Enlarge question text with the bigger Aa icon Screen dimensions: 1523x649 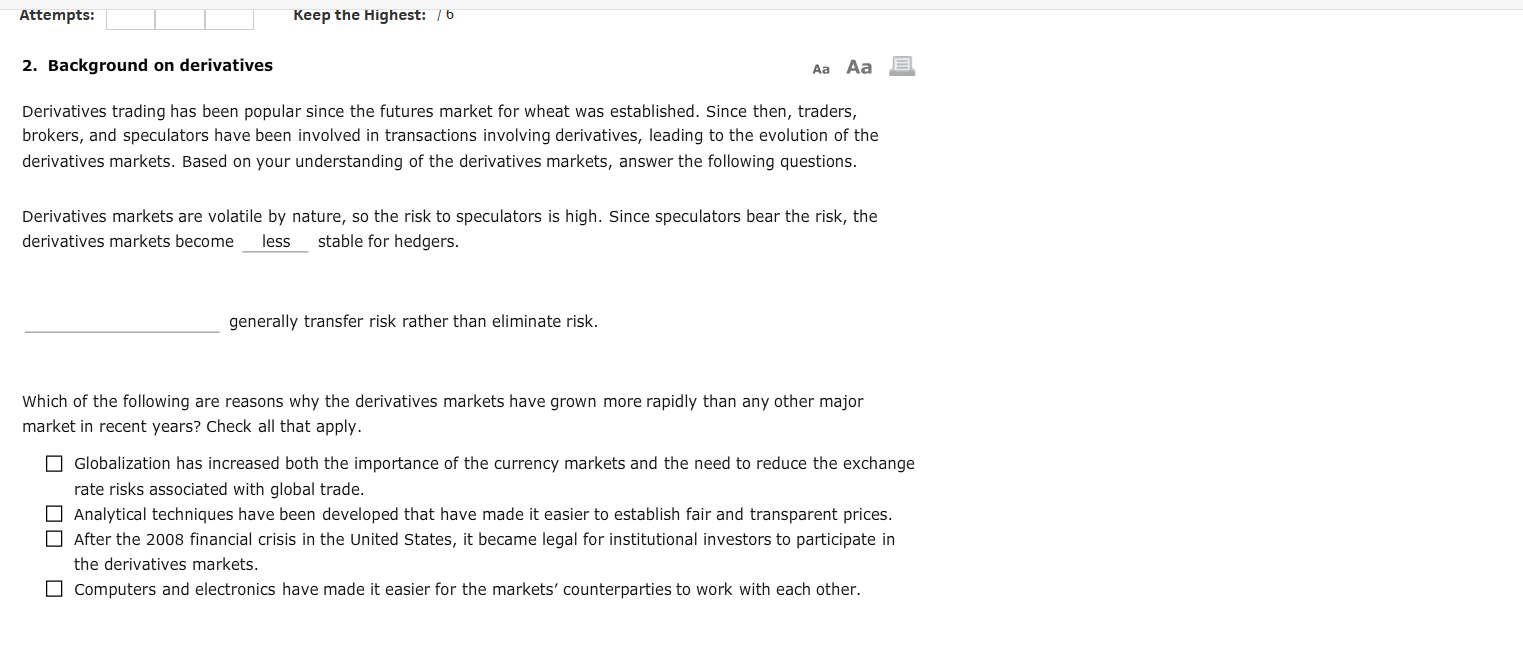858,66
